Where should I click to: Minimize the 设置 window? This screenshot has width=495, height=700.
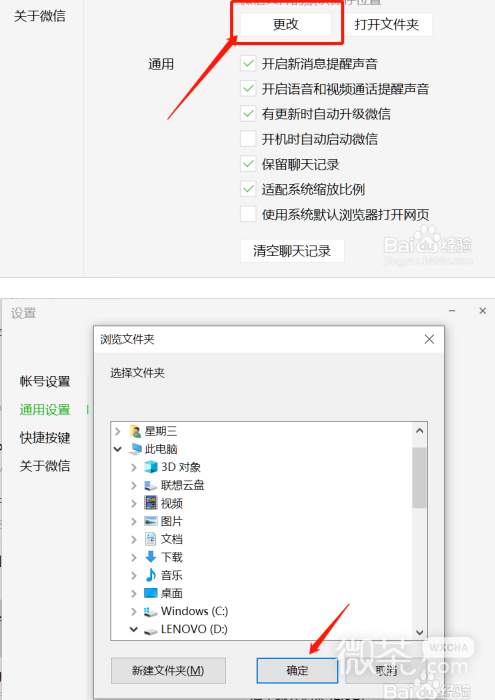coord(452,311)
